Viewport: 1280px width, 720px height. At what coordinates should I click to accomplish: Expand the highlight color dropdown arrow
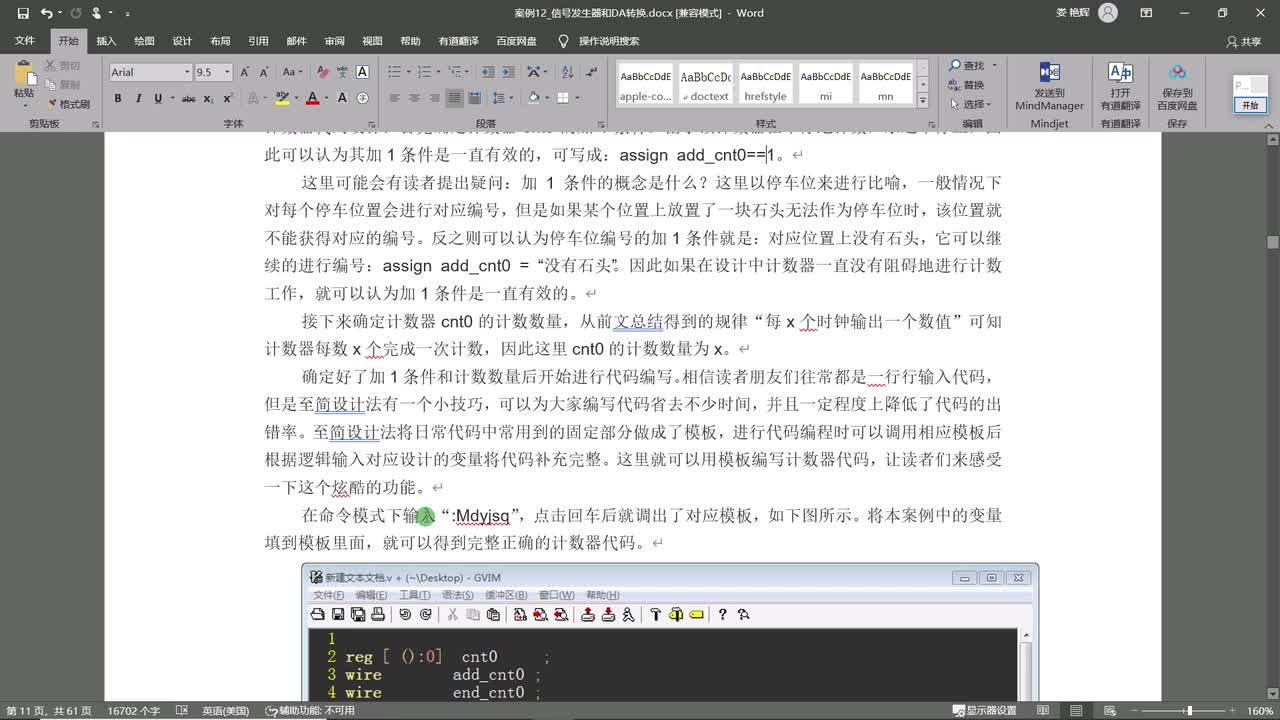[296, 98]
